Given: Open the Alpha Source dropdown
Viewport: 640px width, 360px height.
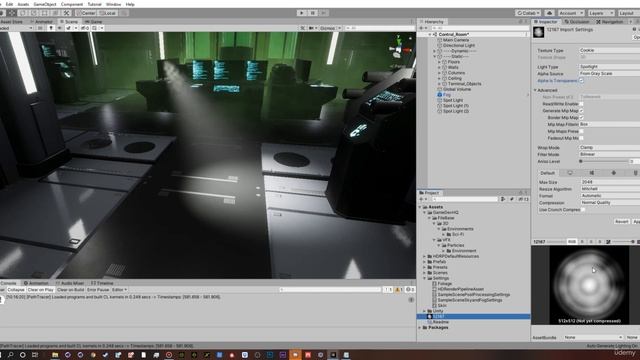Looking at the screenshot, I should [x=609, y=73].
